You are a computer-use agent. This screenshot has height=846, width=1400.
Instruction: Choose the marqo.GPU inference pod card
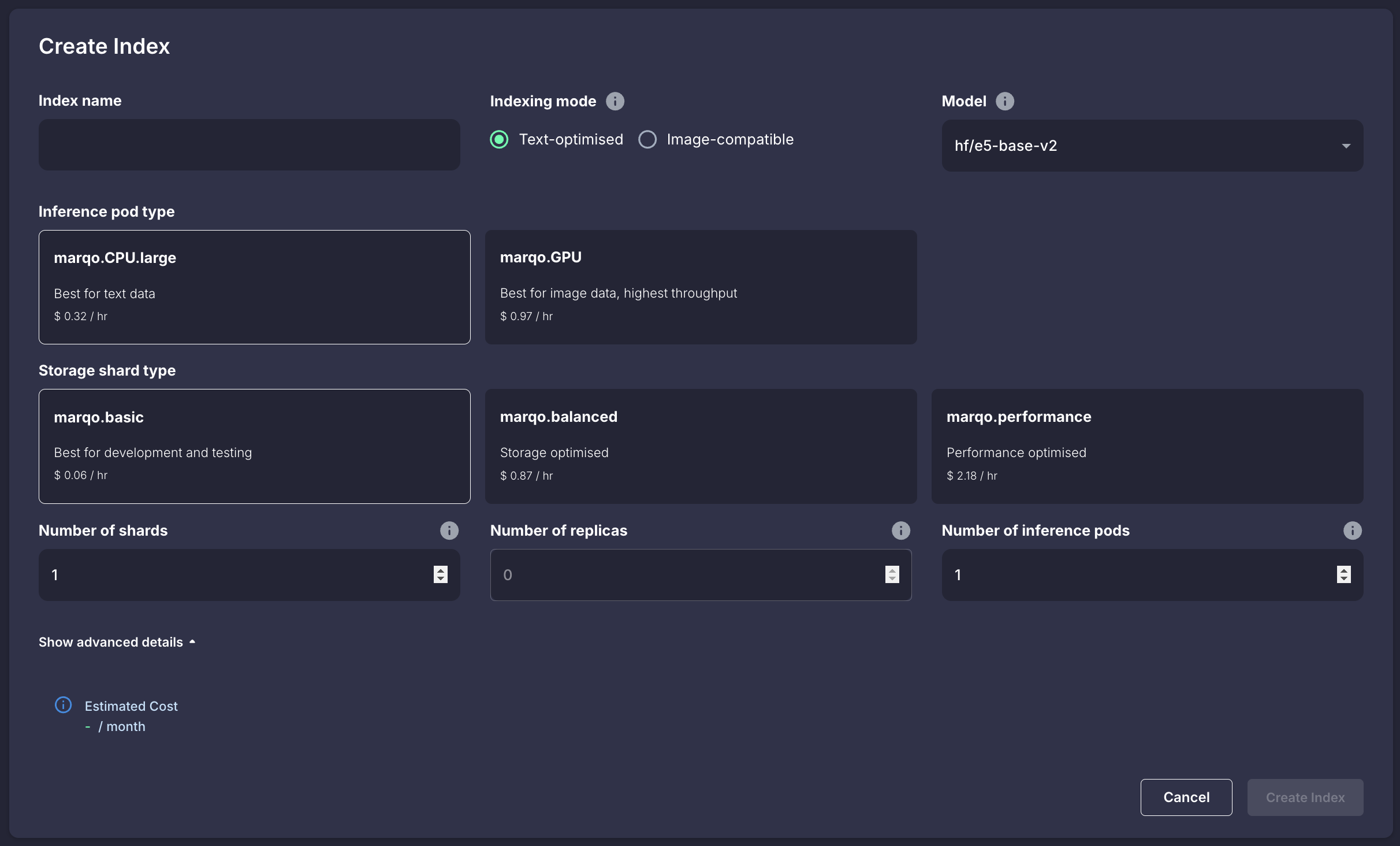coord(701,287)
